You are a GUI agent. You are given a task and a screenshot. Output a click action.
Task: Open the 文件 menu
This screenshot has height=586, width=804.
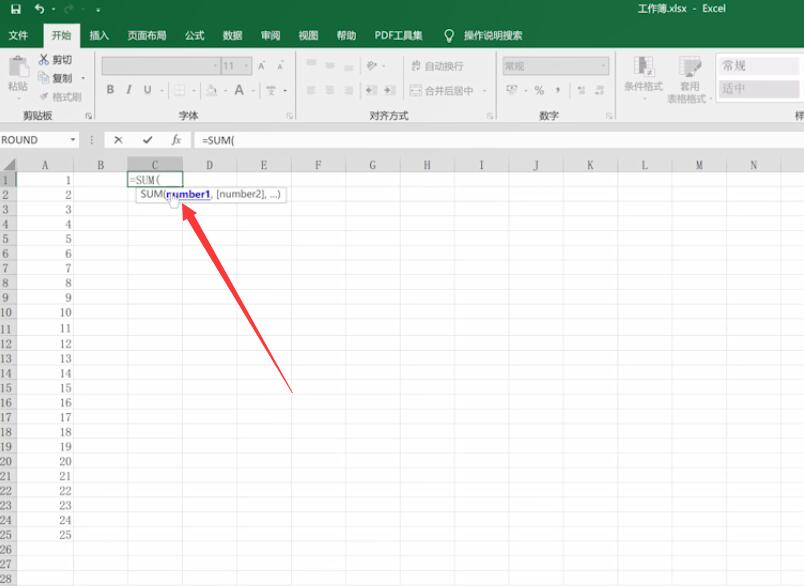point(18,35)
